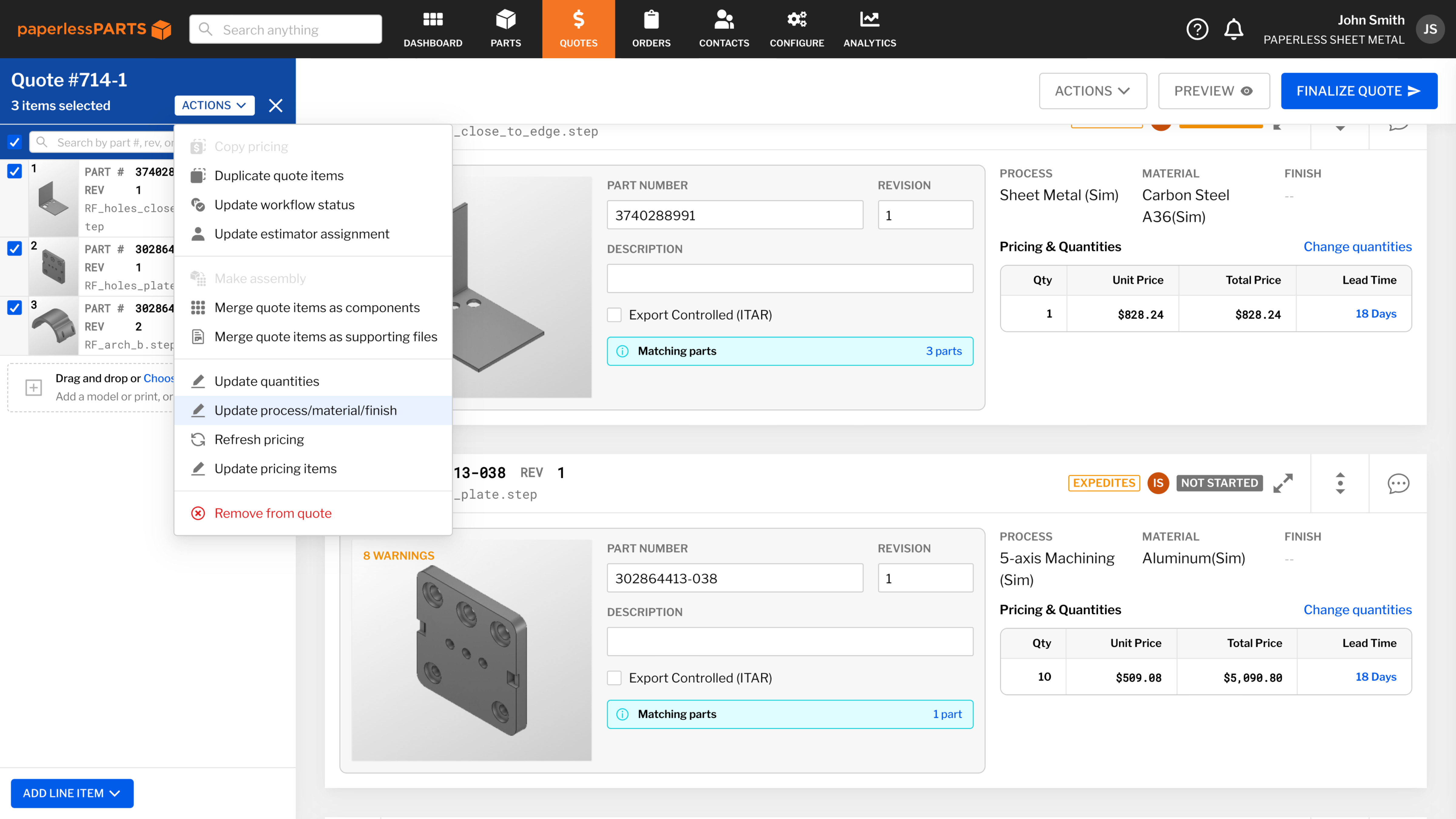
Task: Click the 8 WARNINGS label
Action: (399, 556)
